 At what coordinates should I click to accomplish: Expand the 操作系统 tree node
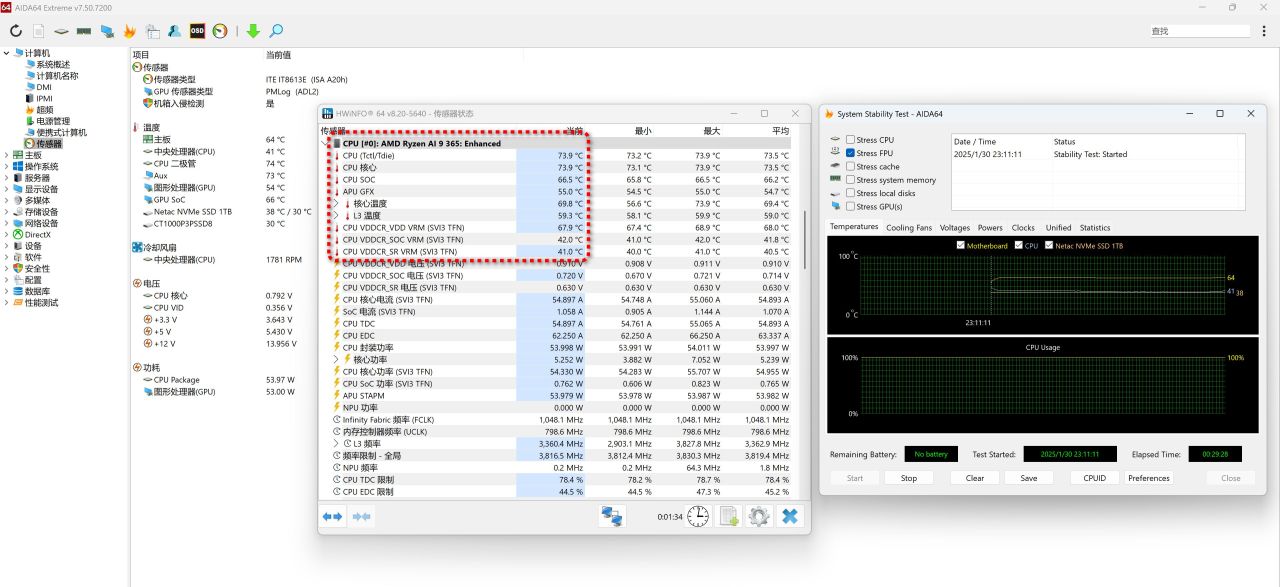[x=7, y=167]
